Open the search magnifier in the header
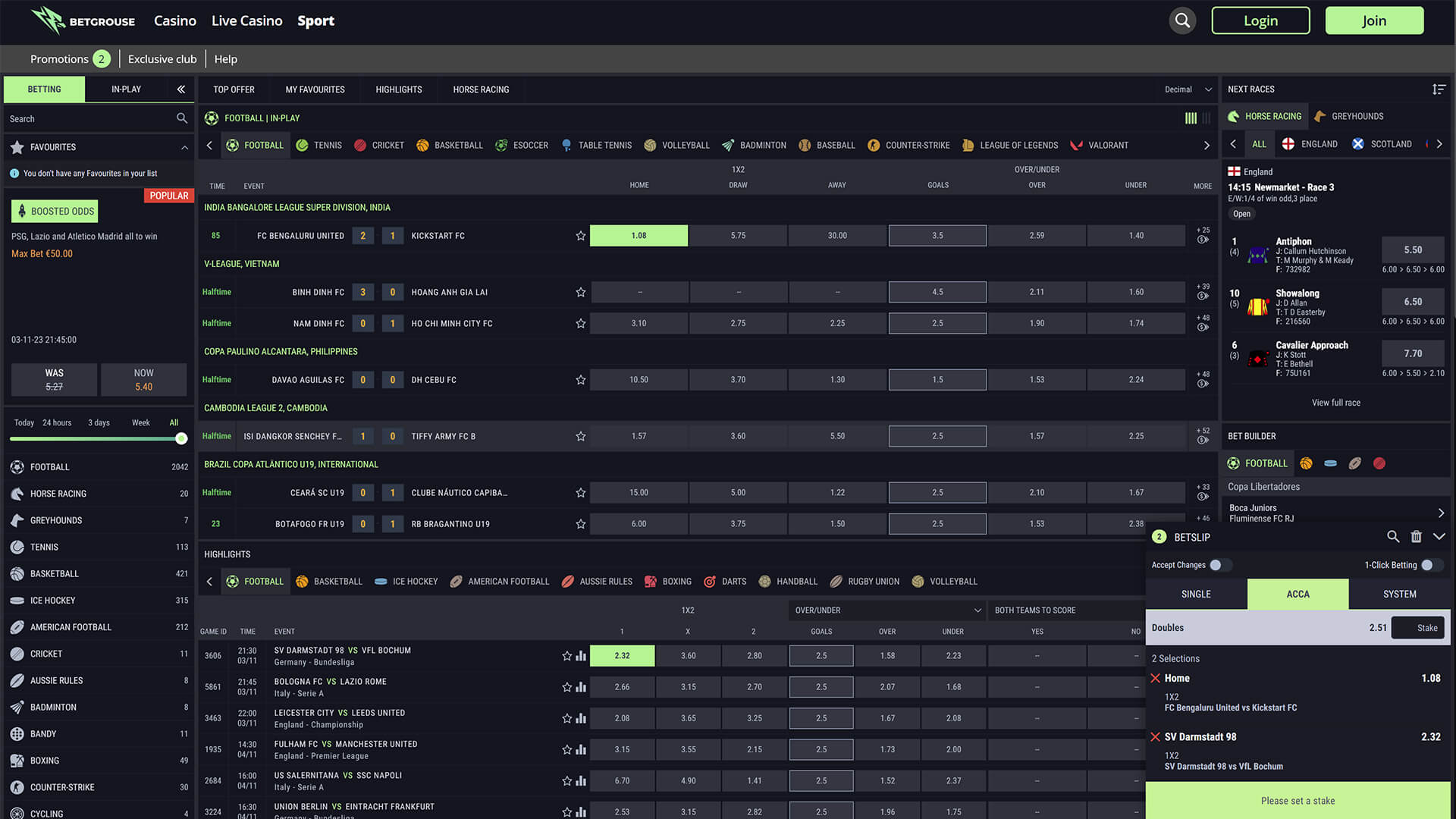 tap(1182, 20)
